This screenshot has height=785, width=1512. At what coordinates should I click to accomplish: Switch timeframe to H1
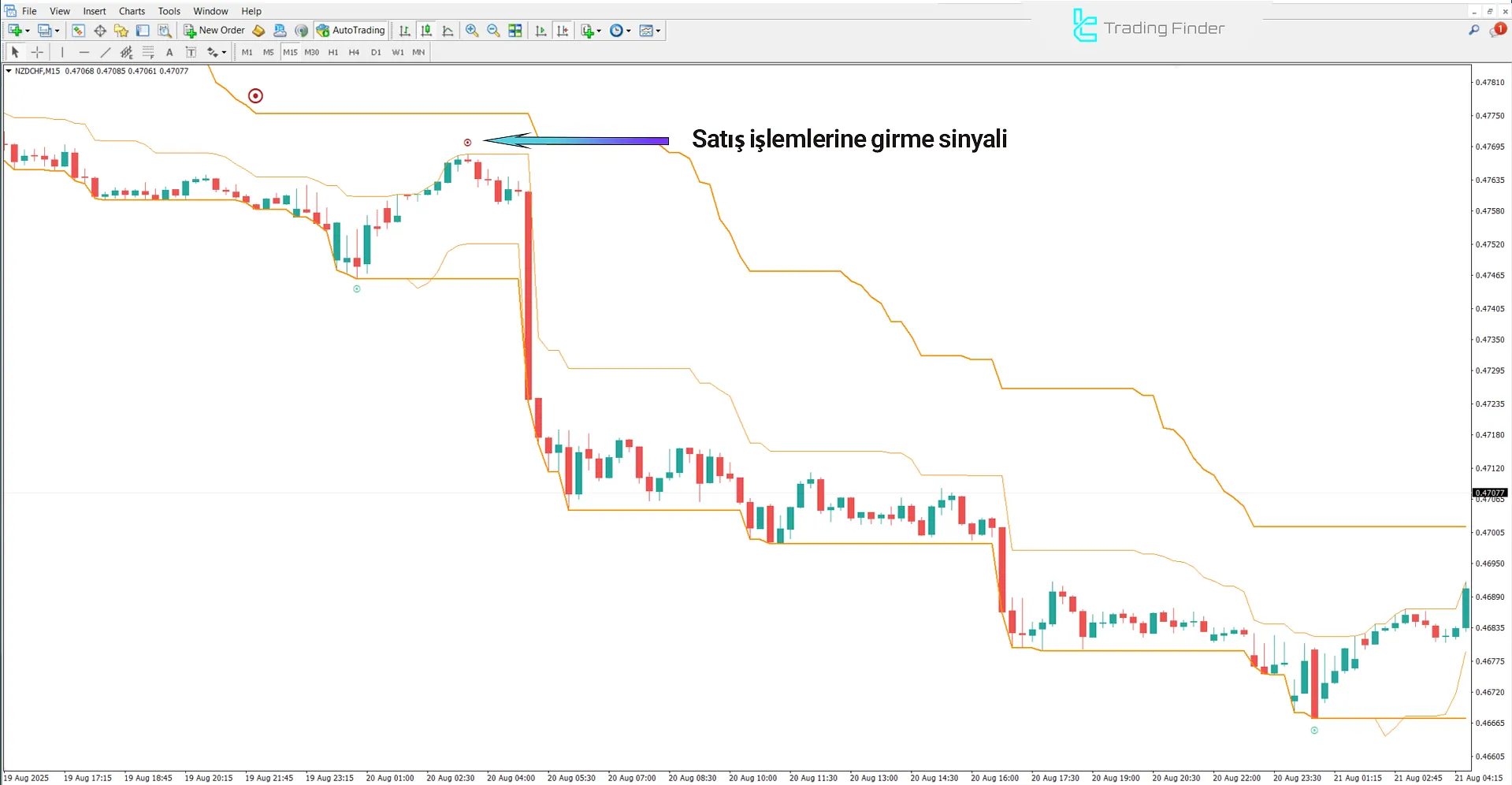click(333, 52)
